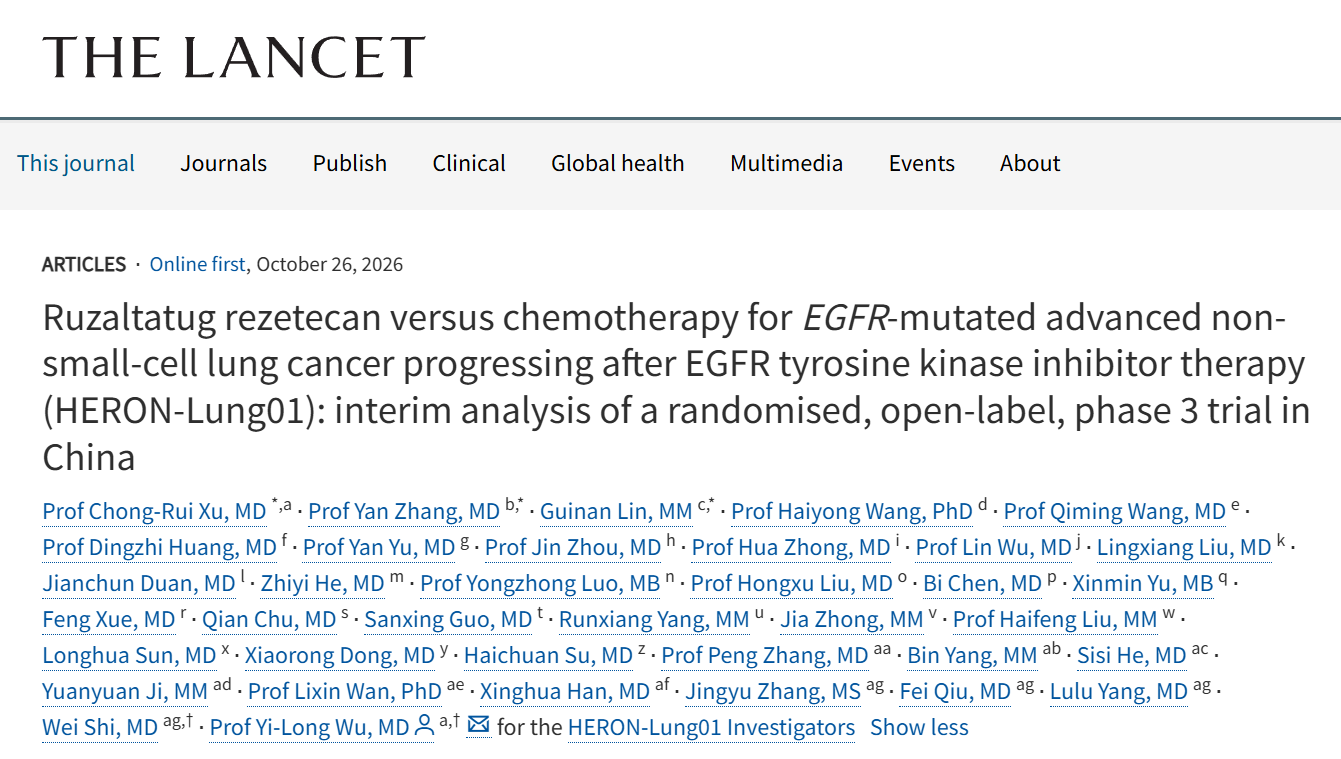Open the Global health menu item
The height and width of the screenshot is (759, 1341).
click(x=618, y=163)
